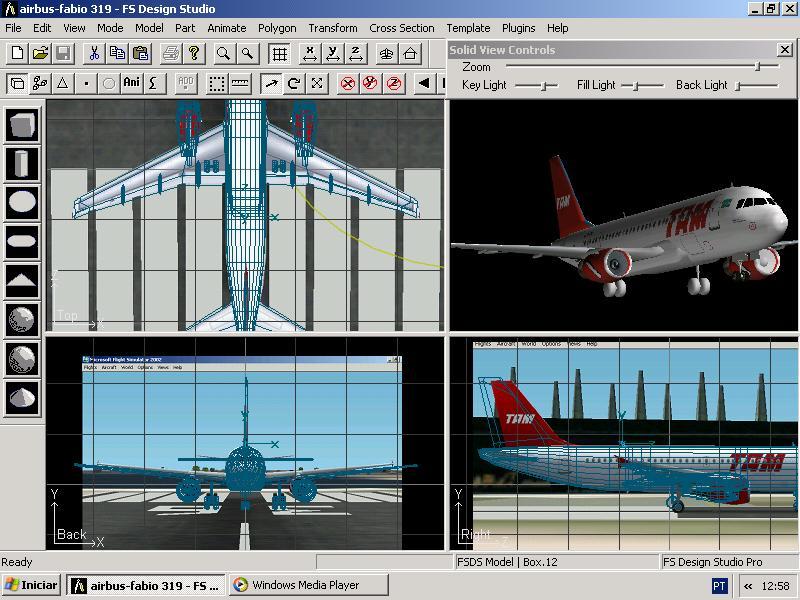Click the ADD point icon
Image resolution: width=800 pixels, height=600 pixels.
coord(186,83)
